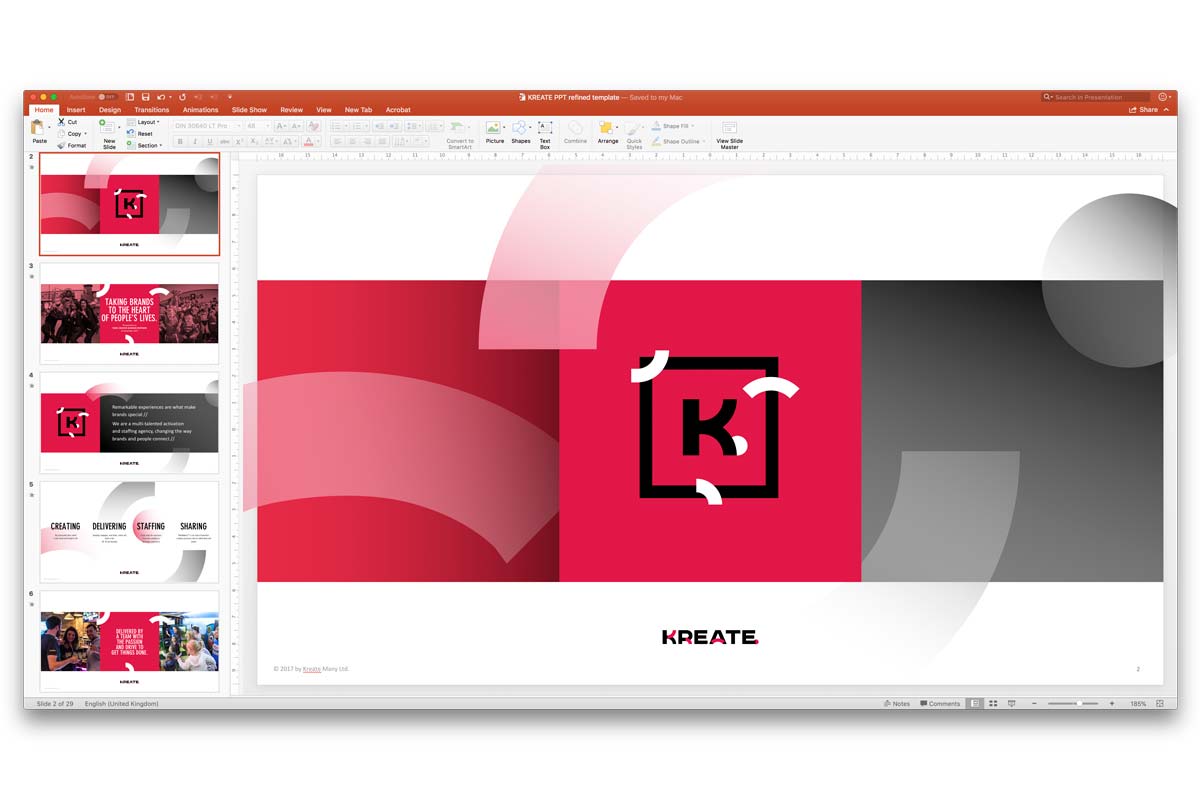Click the Redo icon in title bar
Image resolution: width=1200 pixels, height=800 pixels.
coord(182,97)
